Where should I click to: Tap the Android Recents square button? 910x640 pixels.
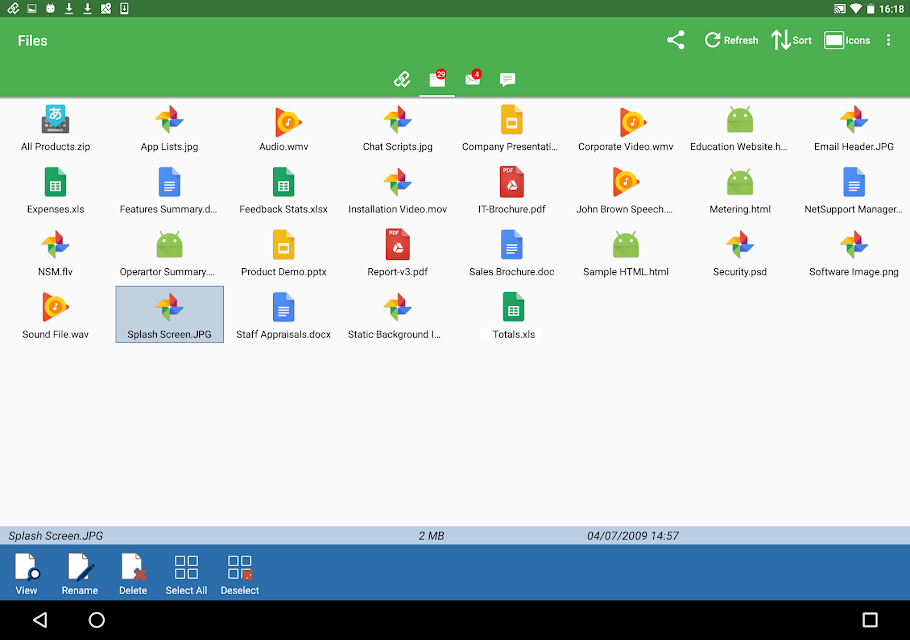(x=869, y=620)
